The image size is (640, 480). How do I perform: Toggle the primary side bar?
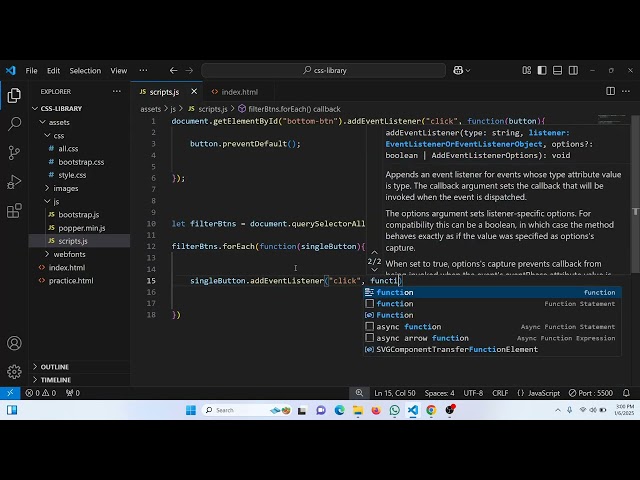point(542,70)
